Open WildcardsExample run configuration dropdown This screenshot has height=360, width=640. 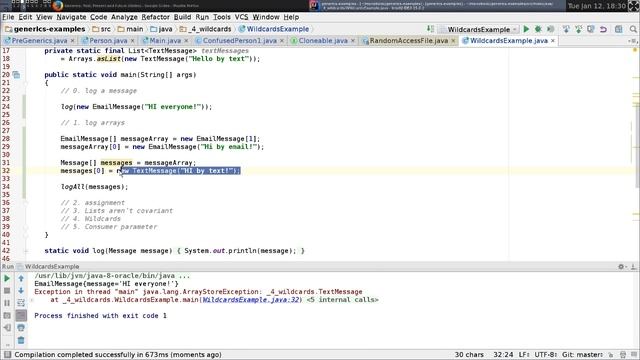(478, 29)
